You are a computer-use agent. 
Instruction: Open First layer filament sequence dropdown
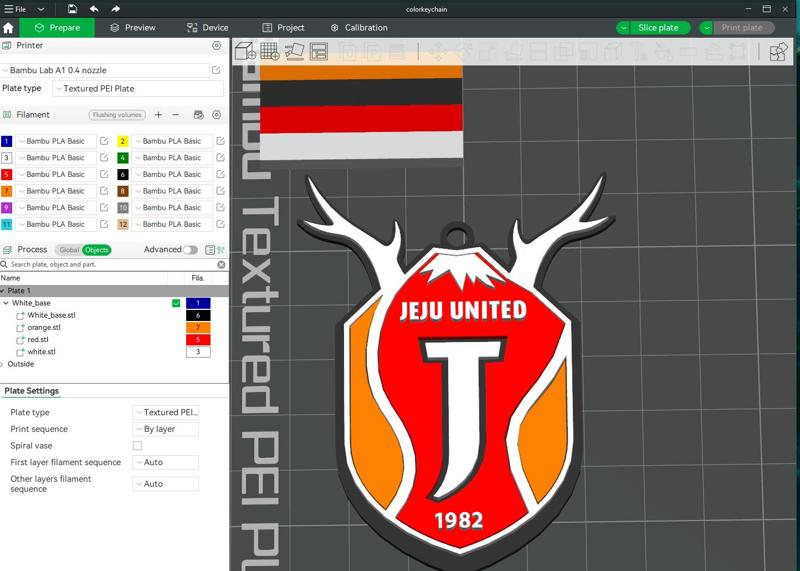[165, 462]
